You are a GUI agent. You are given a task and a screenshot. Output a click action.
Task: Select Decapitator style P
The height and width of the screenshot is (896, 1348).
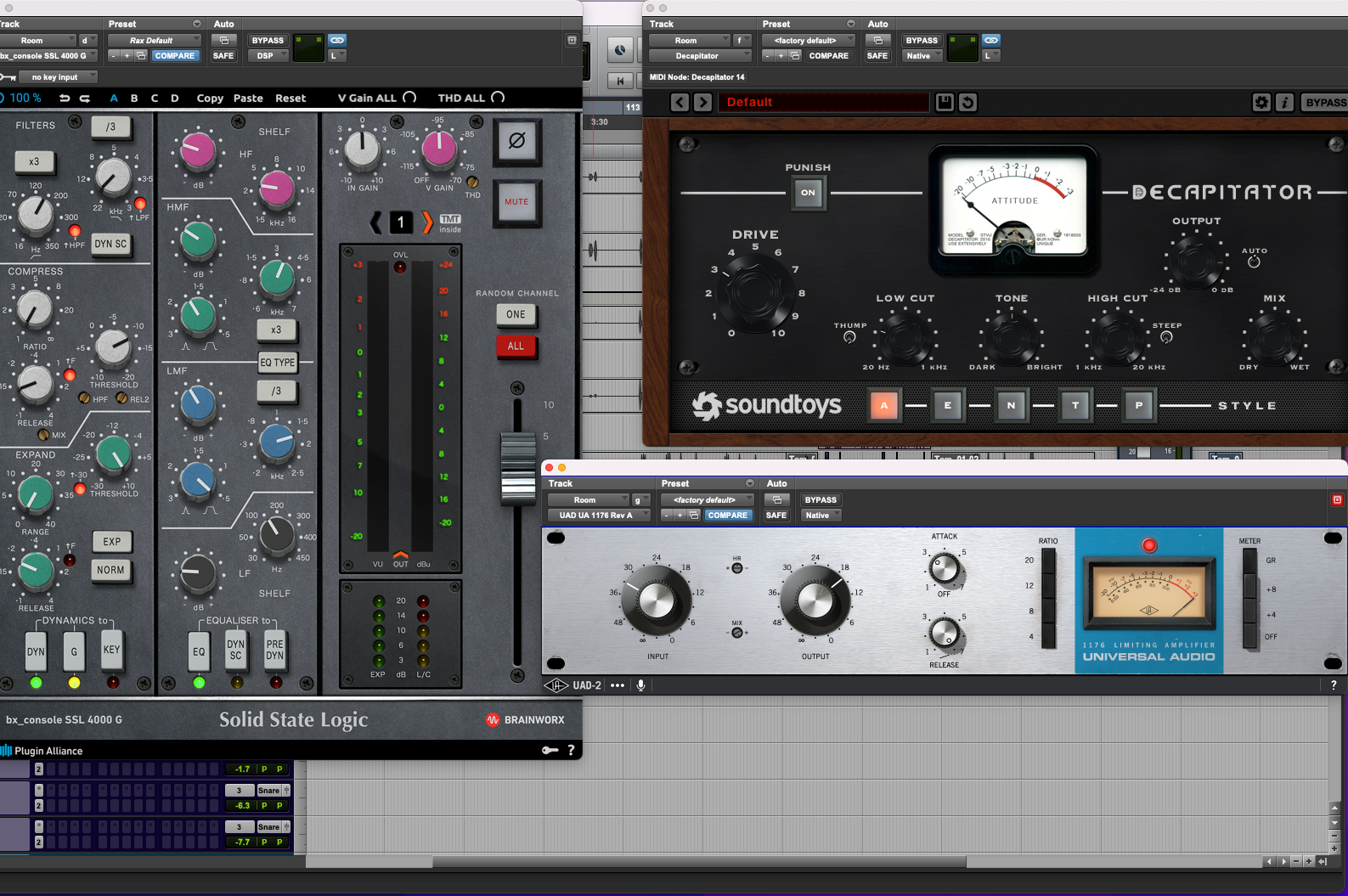pos(1139,405)
